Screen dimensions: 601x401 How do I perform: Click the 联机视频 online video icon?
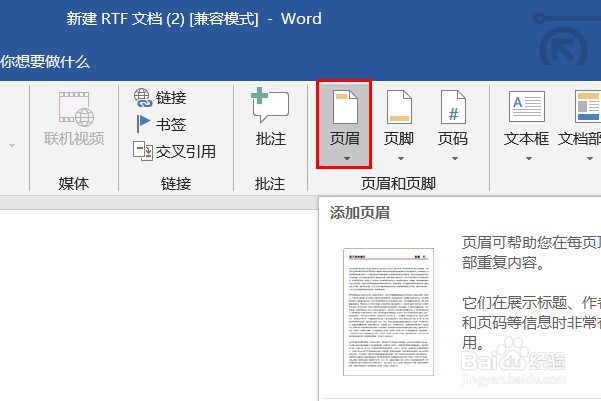point(76,109)
